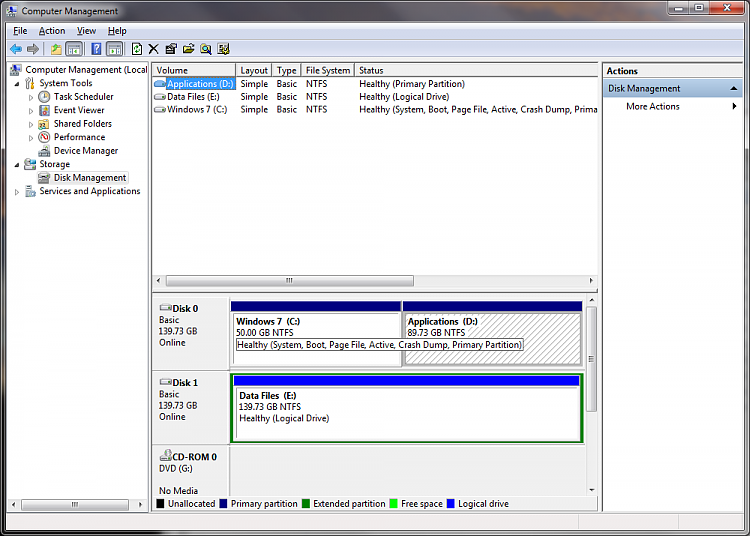Click the Disk 1 drive icon
Screen dimensions: 750x536
(165, 382)
